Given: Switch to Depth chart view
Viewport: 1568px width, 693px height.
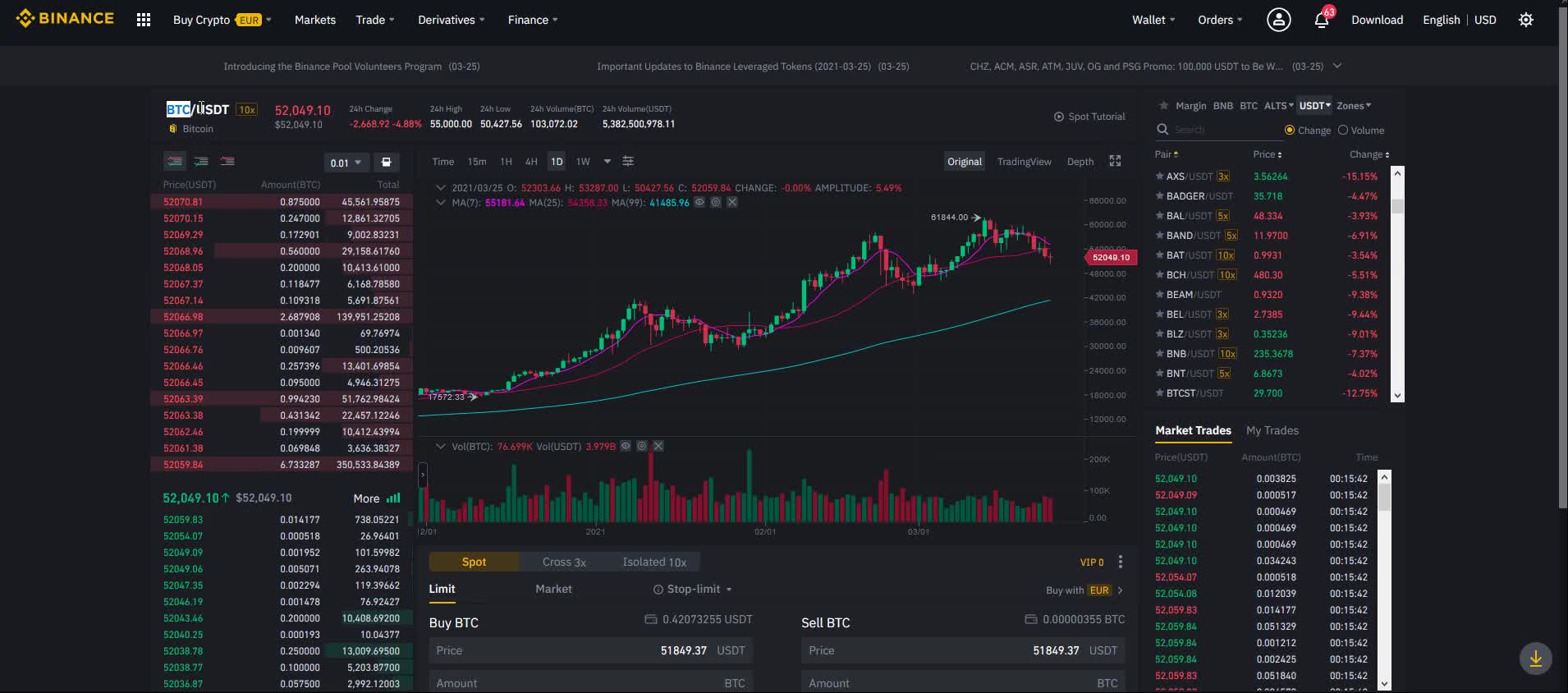Looking at the screenshot, I should coord(1080,161).
